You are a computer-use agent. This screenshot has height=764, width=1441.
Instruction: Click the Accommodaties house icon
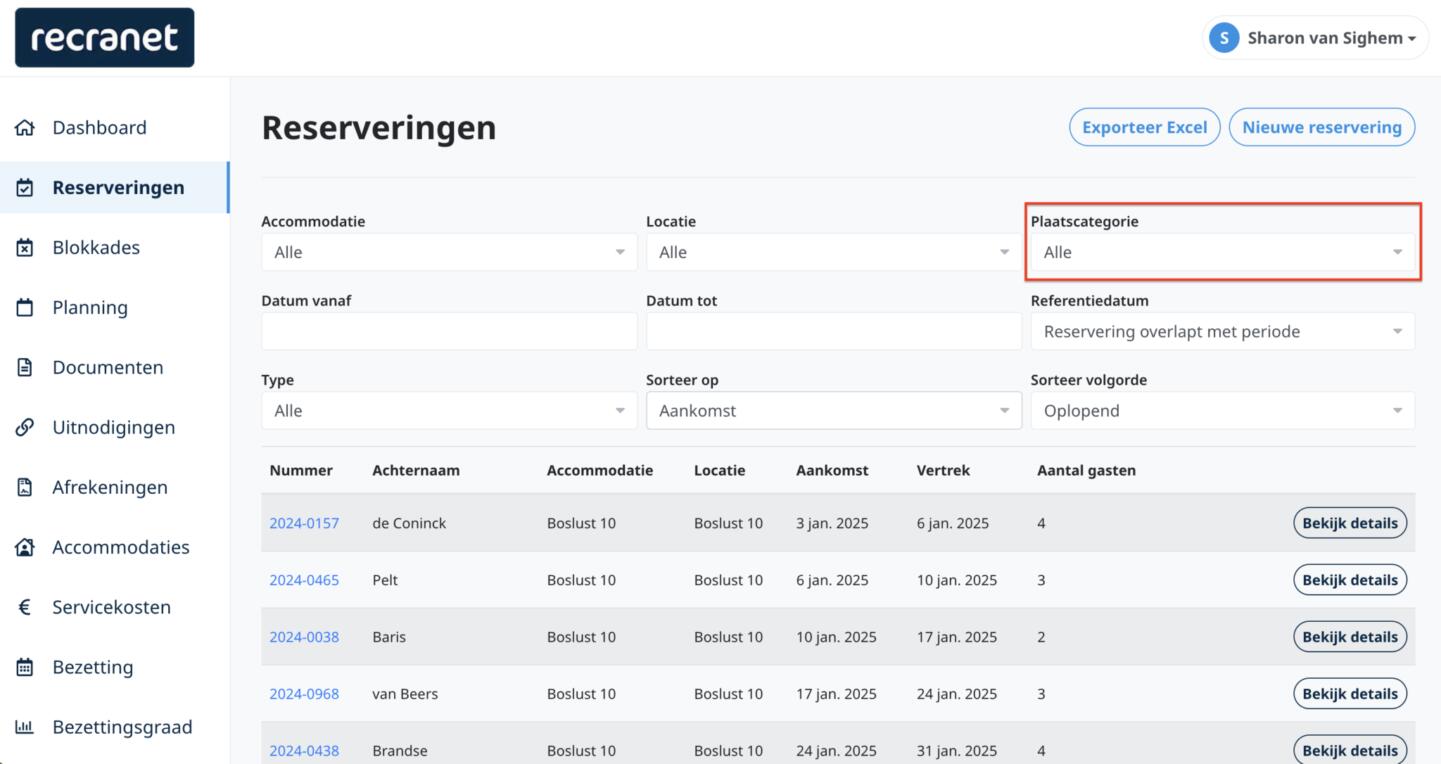[26, 548]
